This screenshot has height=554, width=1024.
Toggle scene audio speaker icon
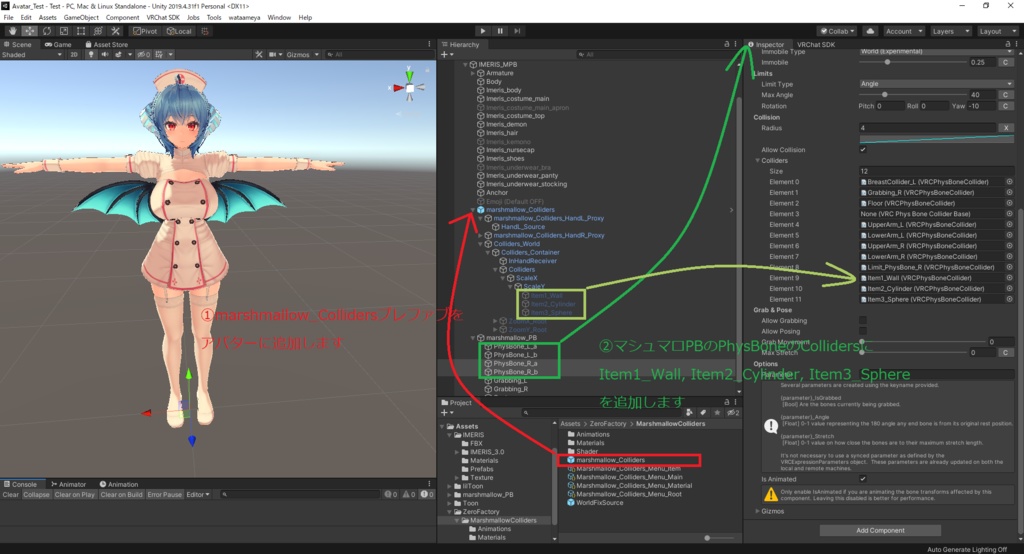click(104, 55)
